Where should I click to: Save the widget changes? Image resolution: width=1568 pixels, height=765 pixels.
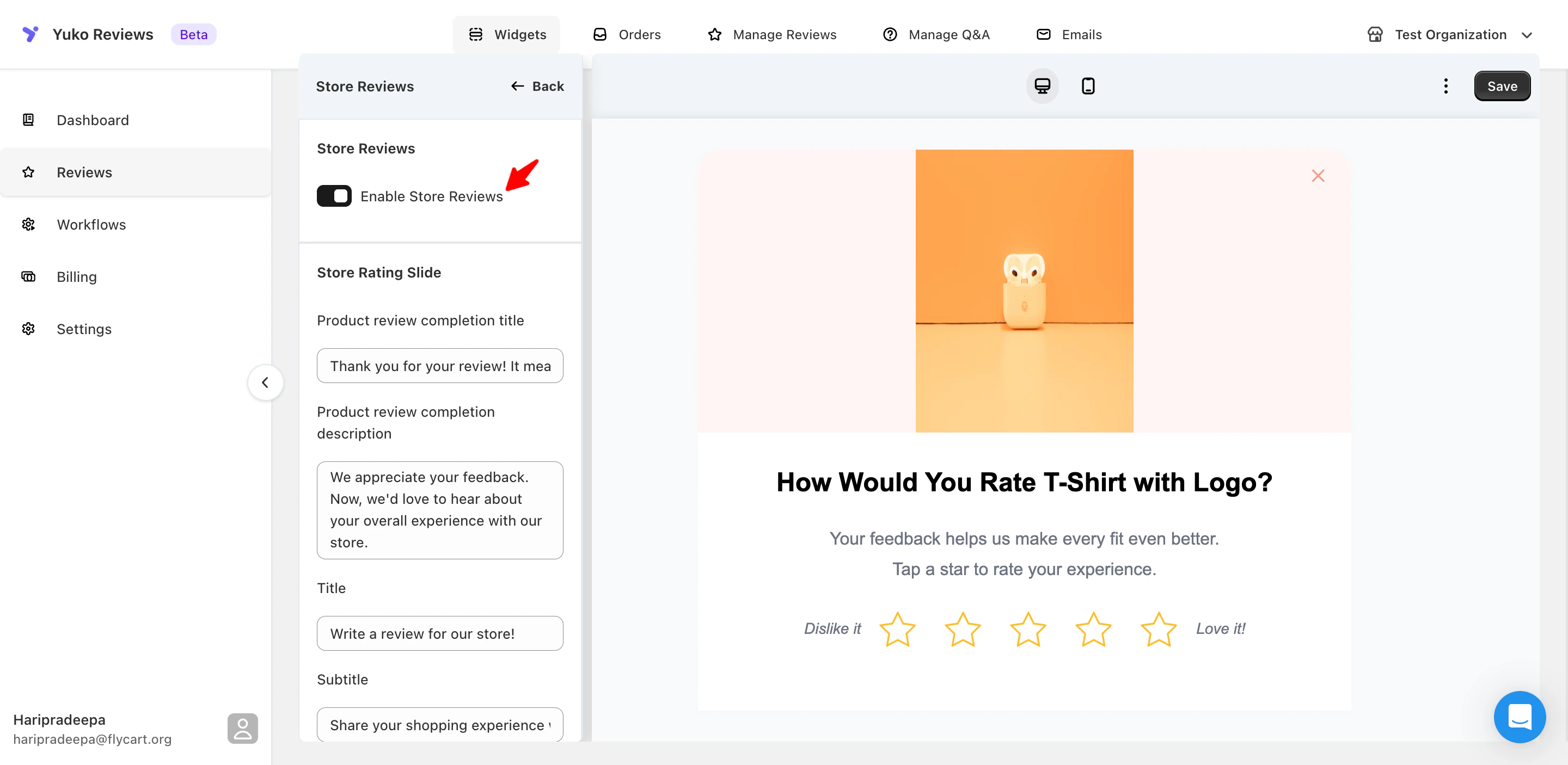coord(1501,86)
